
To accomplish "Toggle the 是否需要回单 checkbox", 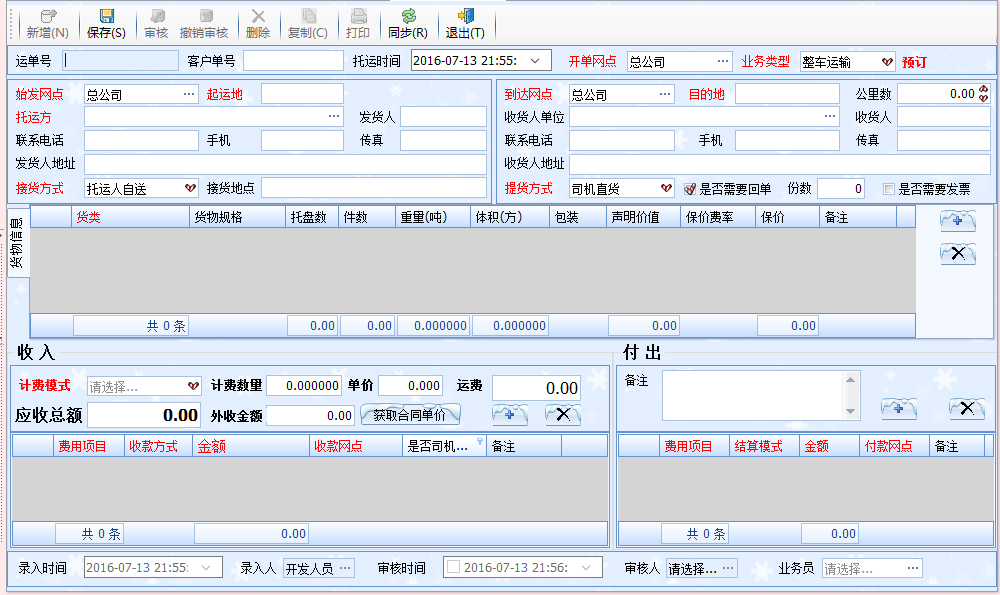I will (x=690, y=188).
